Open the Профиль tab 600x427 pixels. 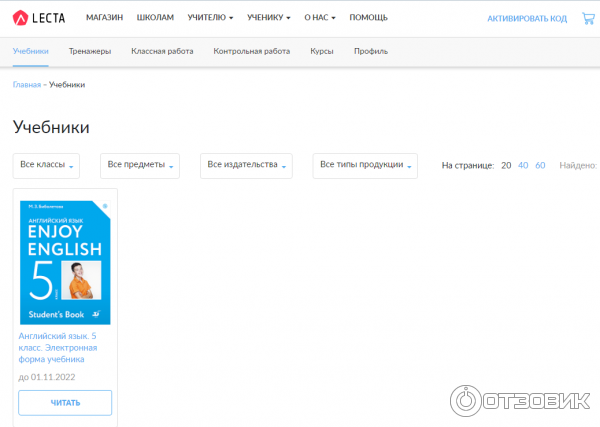[x=370, y=51]
